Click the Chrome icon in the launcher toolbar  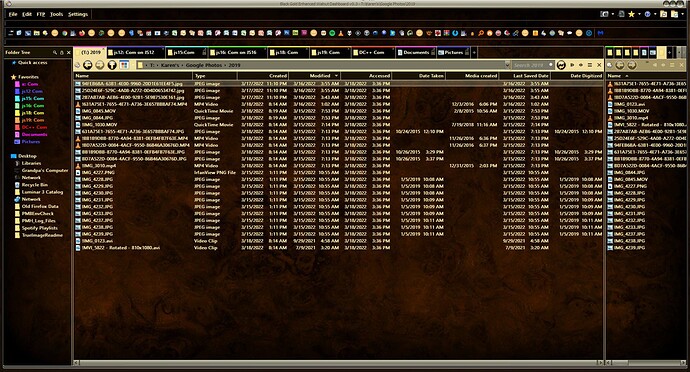pyautogui.click(x=64, y=33)
